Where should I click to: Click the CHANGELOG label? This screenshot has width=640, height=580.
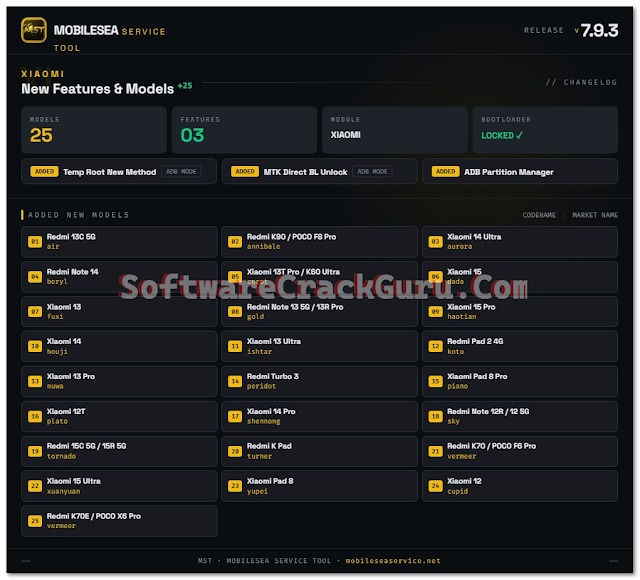[581, 82]
